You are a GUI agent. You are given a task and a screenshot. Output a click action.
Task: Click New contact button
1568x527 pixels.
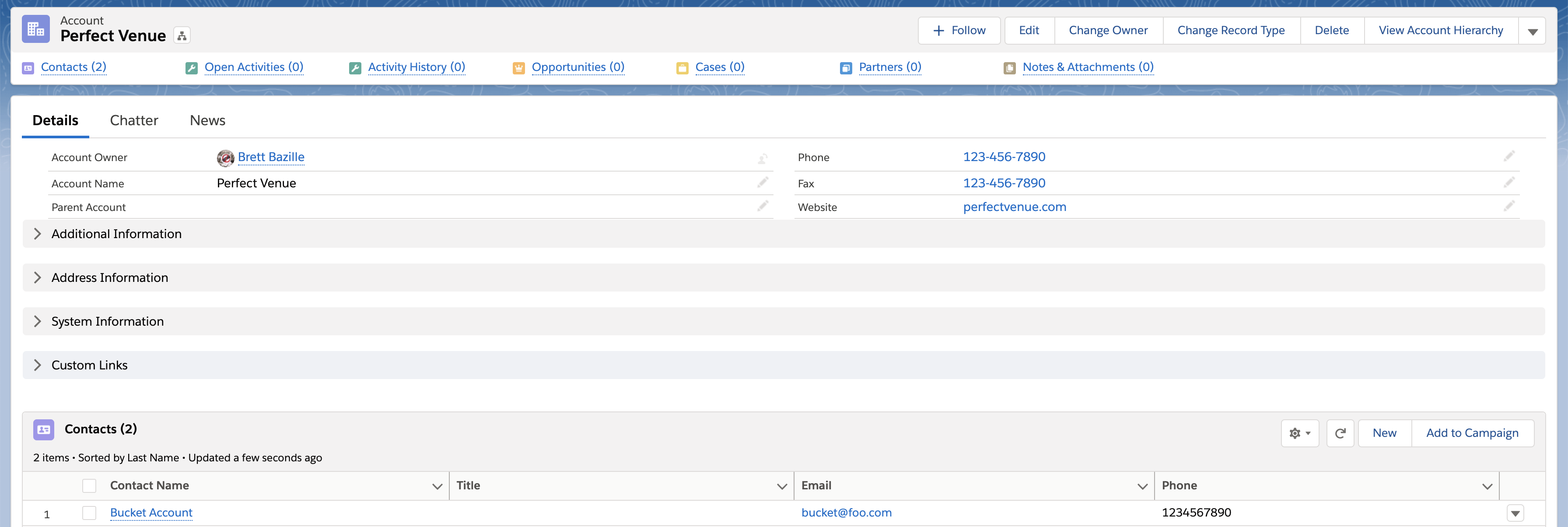[1385, 433]
